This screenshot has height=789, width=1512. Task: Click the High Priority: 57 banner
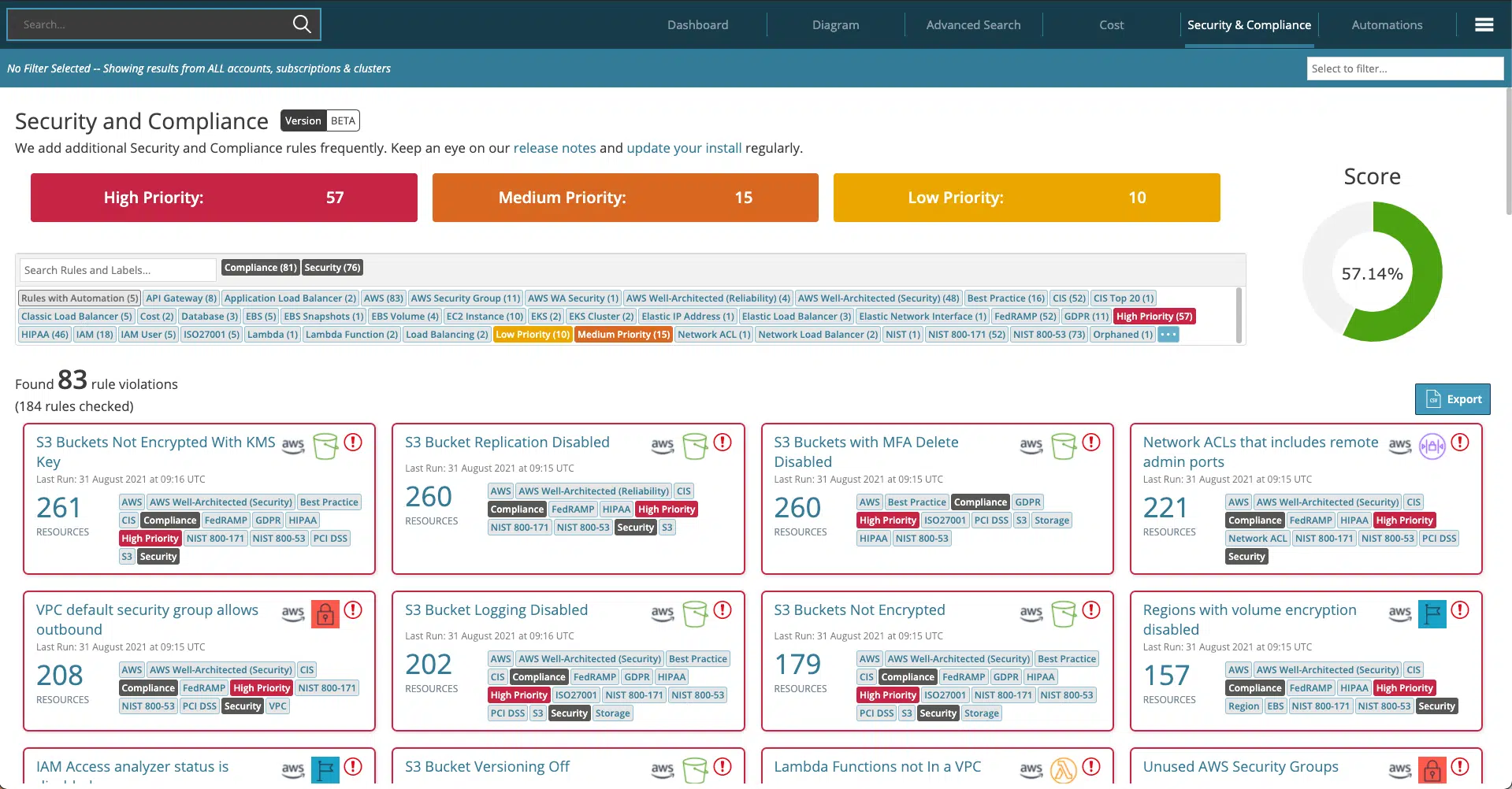[x=224, y=198]
